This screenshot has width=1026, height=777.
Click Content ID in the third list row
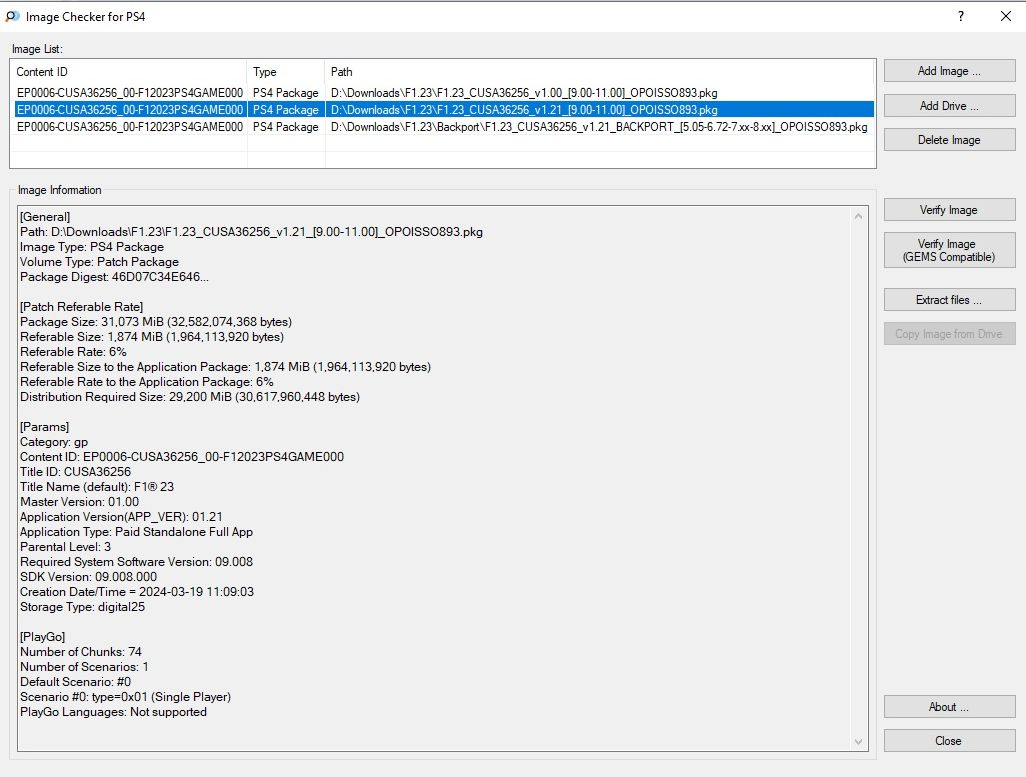click(130, 126)
